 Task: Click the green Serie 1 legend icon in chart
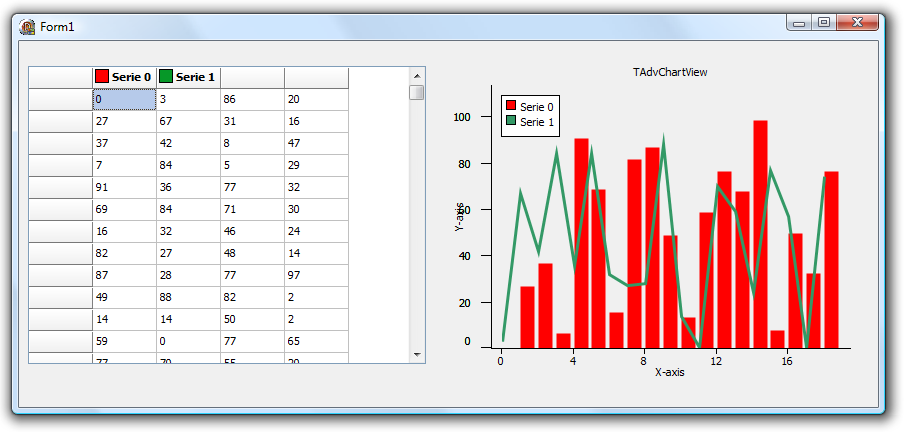(x=511, y=121)
